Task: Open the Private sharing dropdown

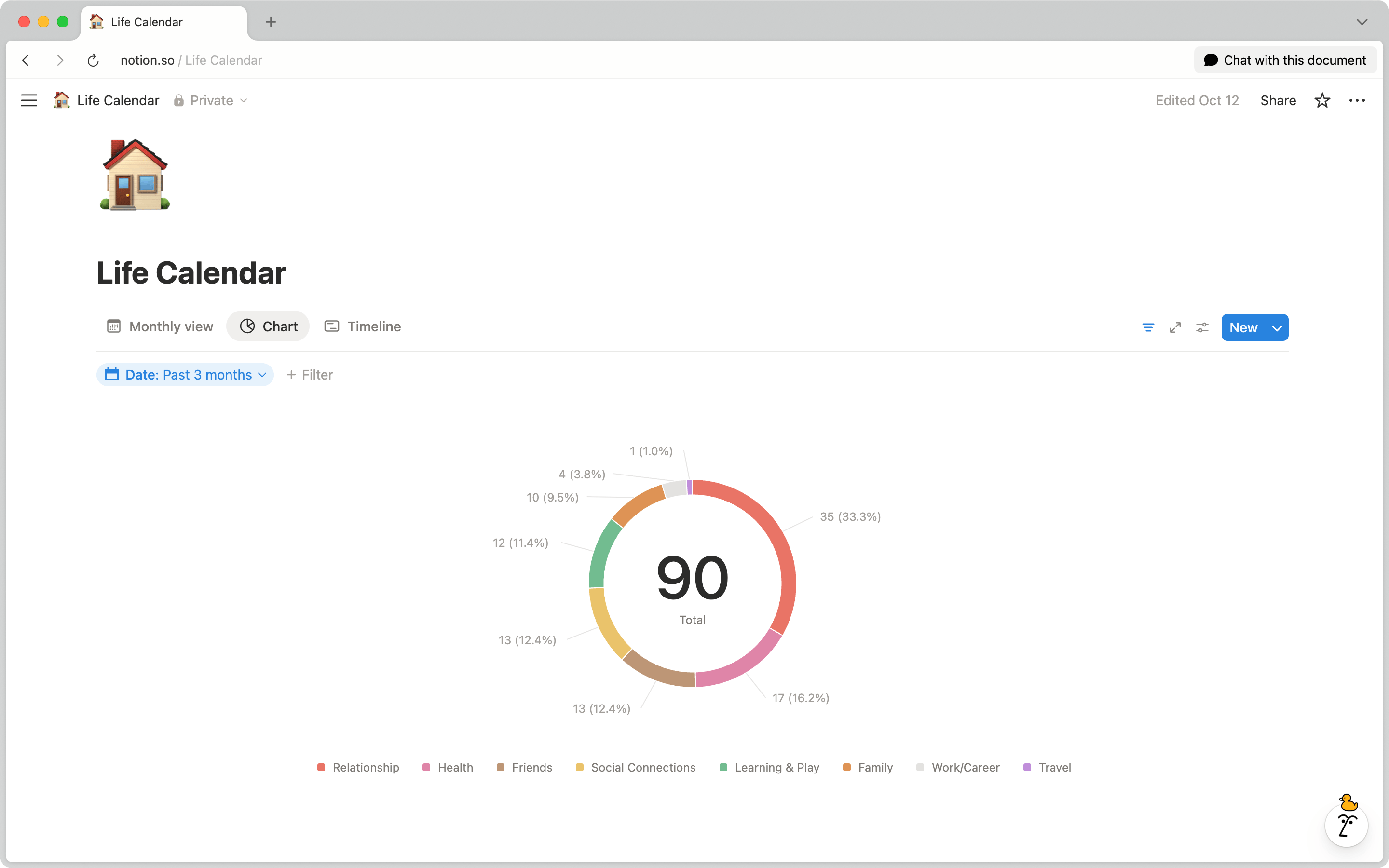Action: click(211, 100)
